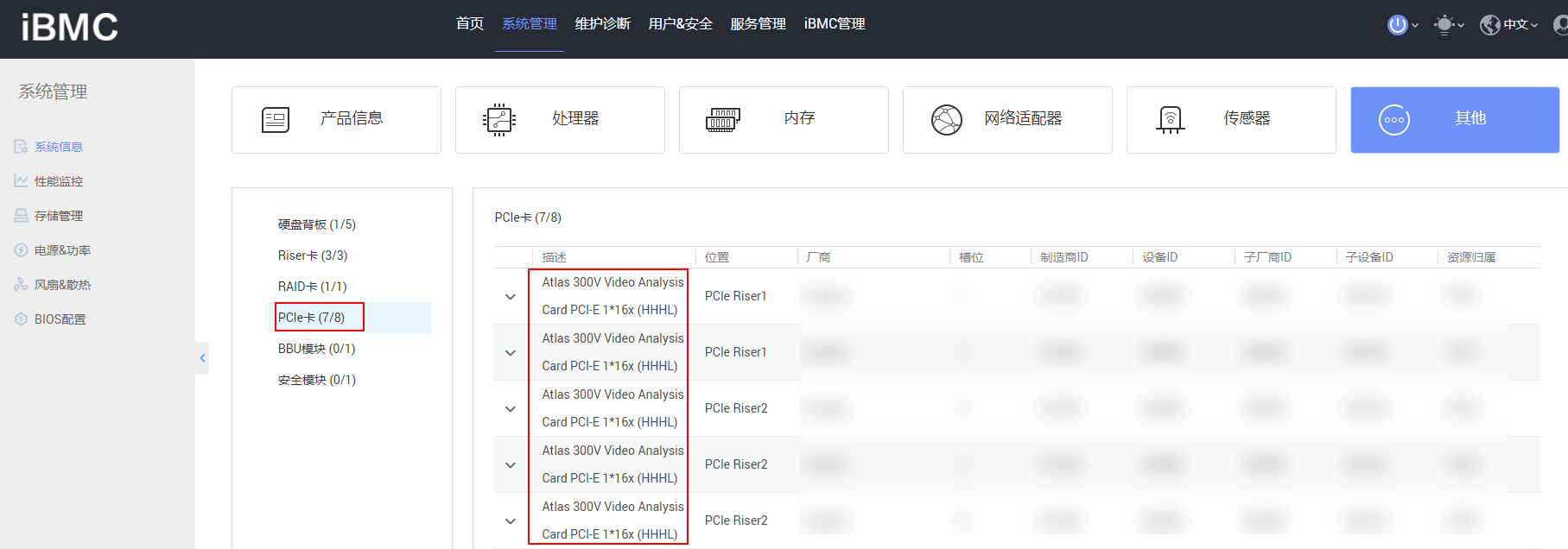Viewport: 1568px width, 549px height.
Task: Click the 设备ID column header
Action: (x=1160, y=257)
